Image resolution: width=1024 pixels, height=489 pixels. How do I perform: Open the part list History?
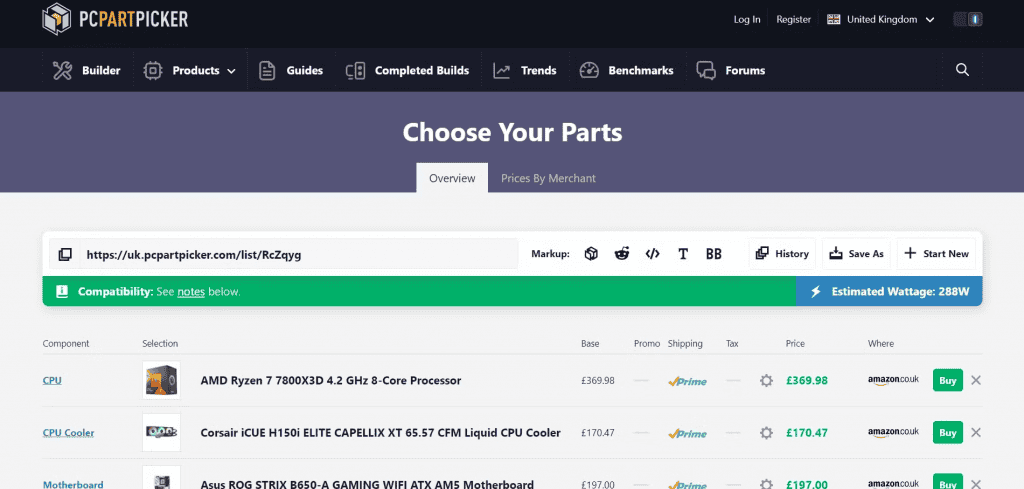pos(782,254)
